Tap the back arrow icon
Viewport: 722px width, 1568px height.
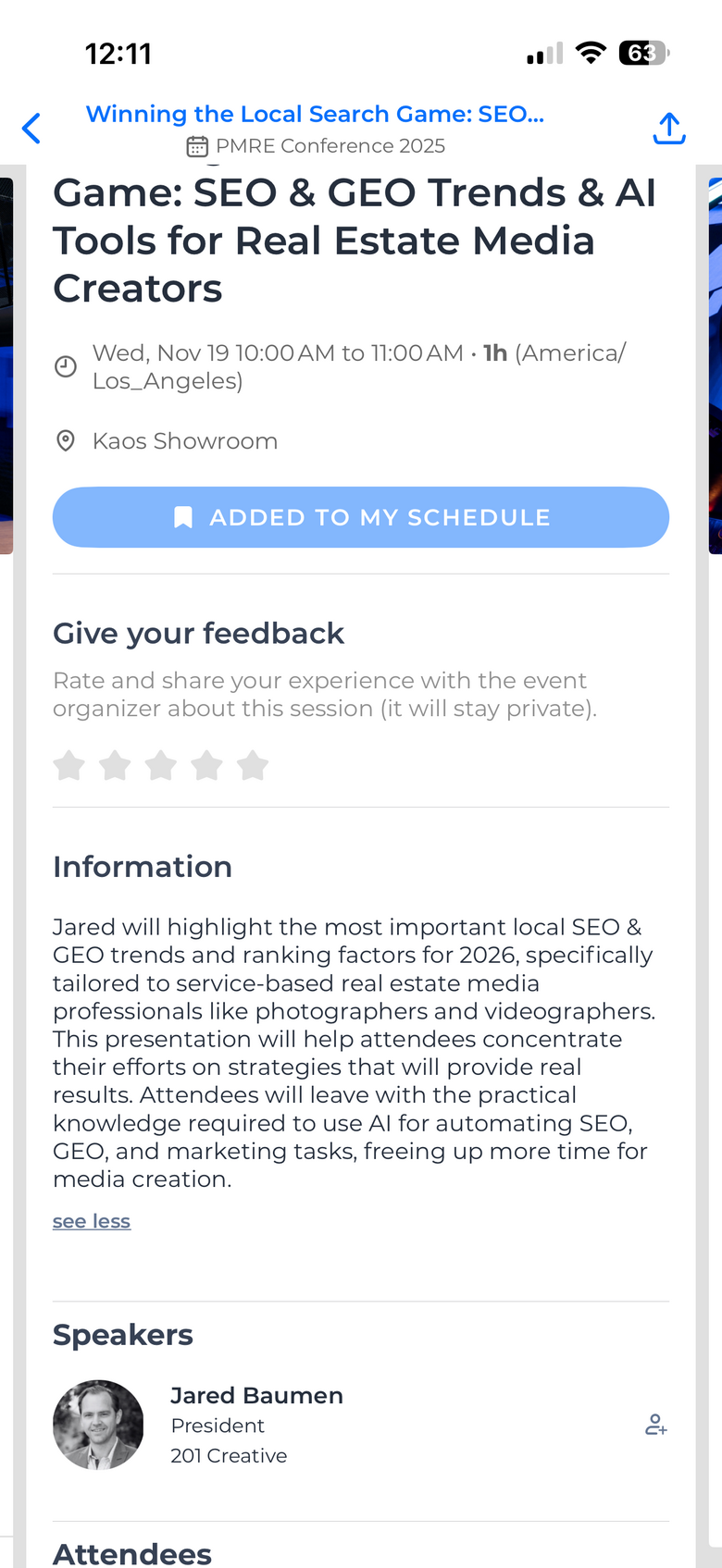[31, 129]
